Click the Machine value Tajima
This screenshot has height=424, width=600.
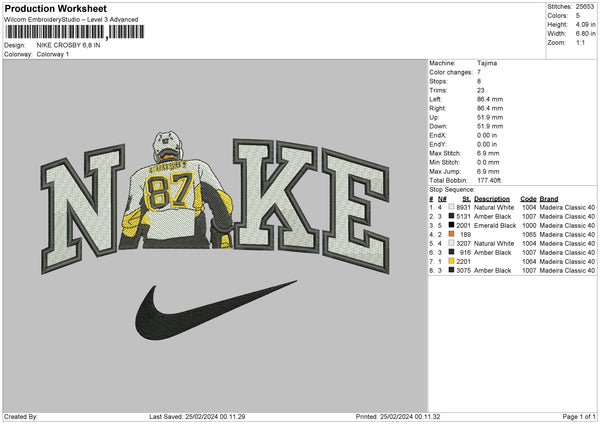(487, 63)
